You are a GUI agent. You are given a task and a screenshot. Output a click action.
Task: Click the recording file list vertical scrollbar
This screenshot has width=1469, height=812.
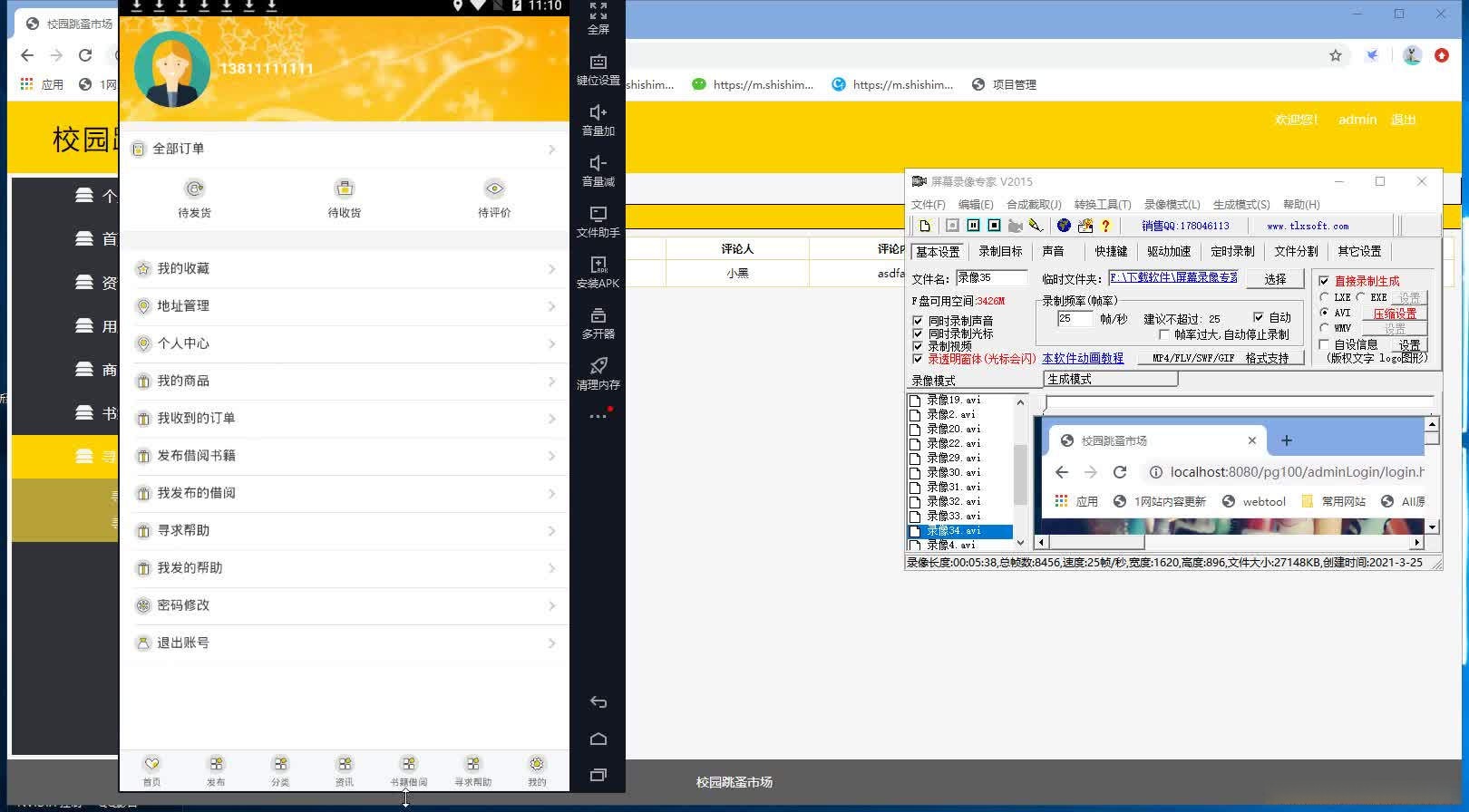point(1020,471)
